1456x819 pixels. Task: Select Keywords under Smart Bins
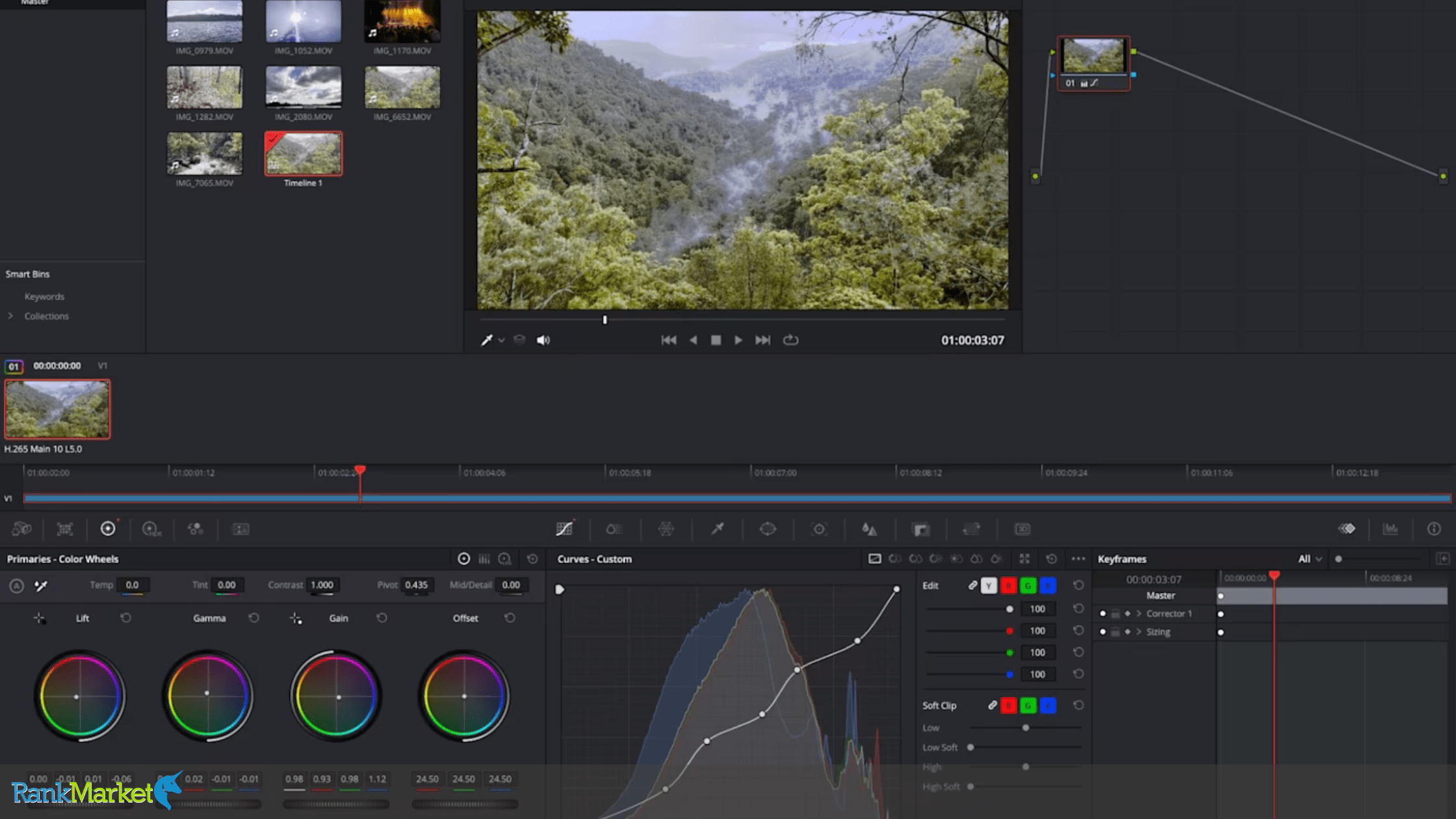tap(44, 296)
